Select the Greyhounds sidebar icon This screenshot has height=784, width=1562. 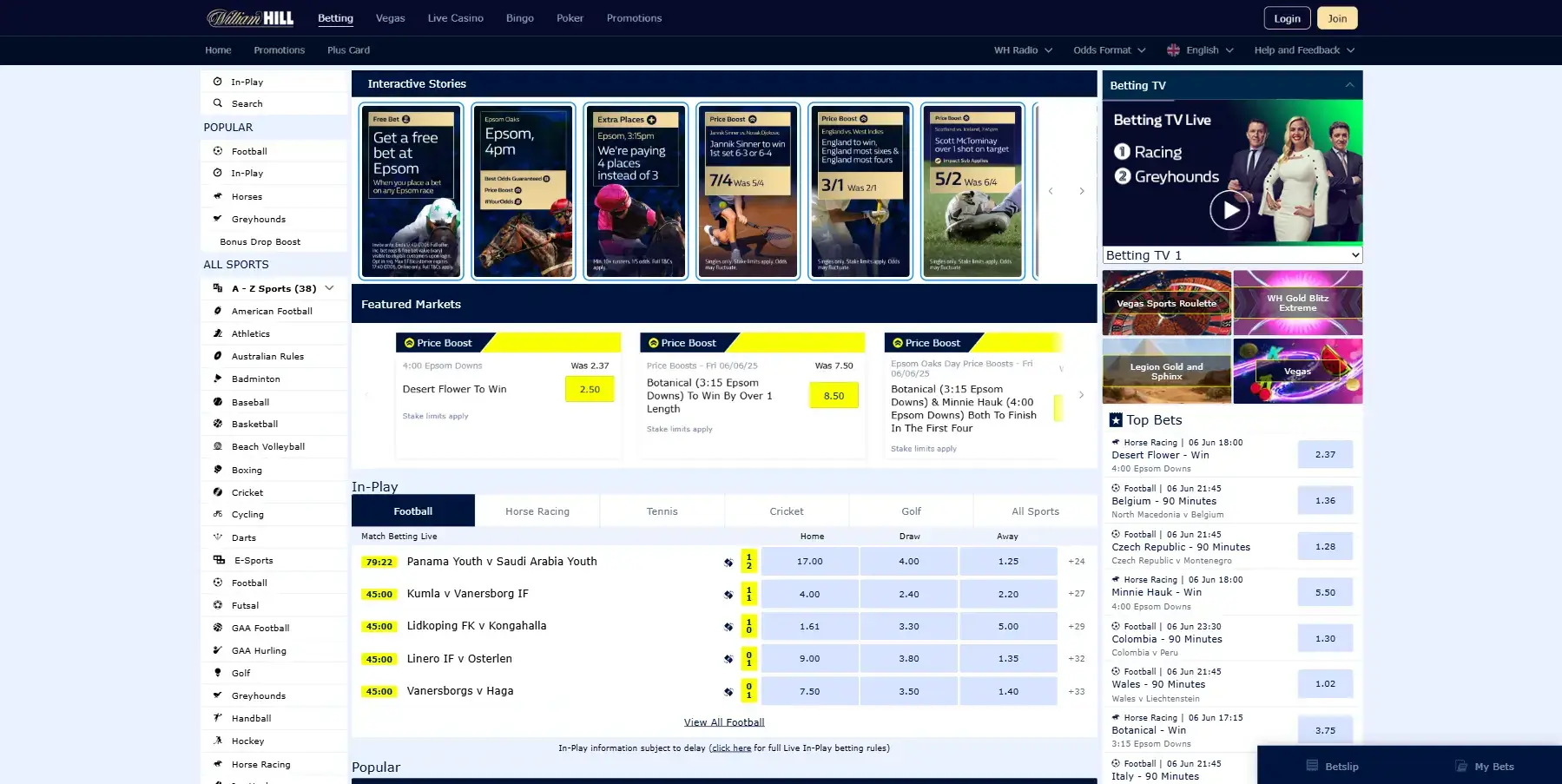click(x=217, y=218)
